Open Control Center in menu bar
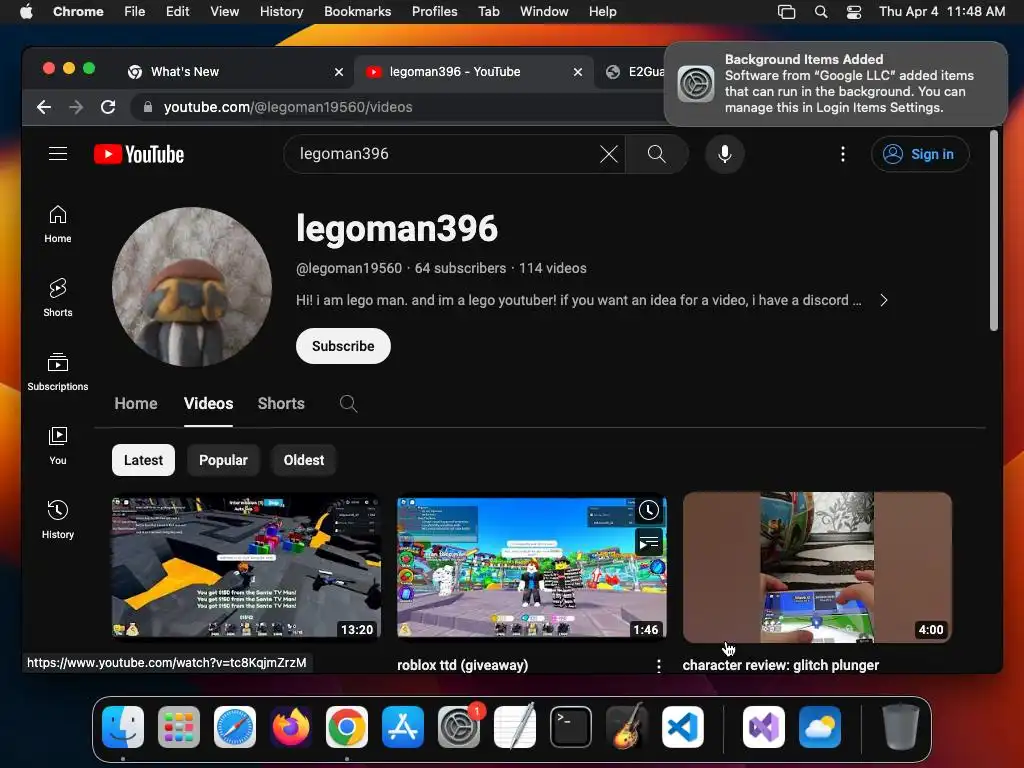 854,12
